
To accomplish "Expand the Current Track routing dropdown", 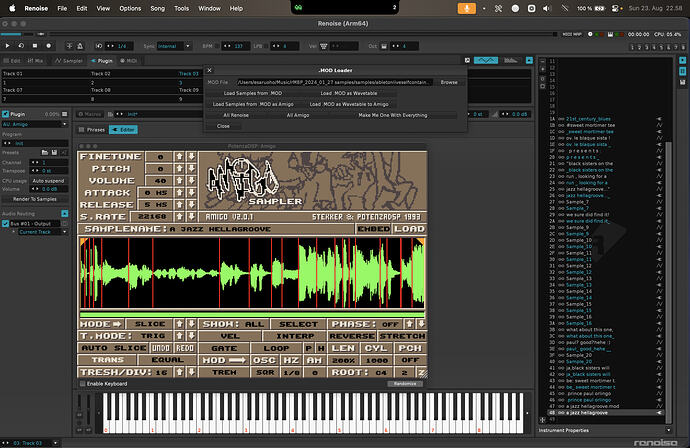I will click(x=43, y=232).
